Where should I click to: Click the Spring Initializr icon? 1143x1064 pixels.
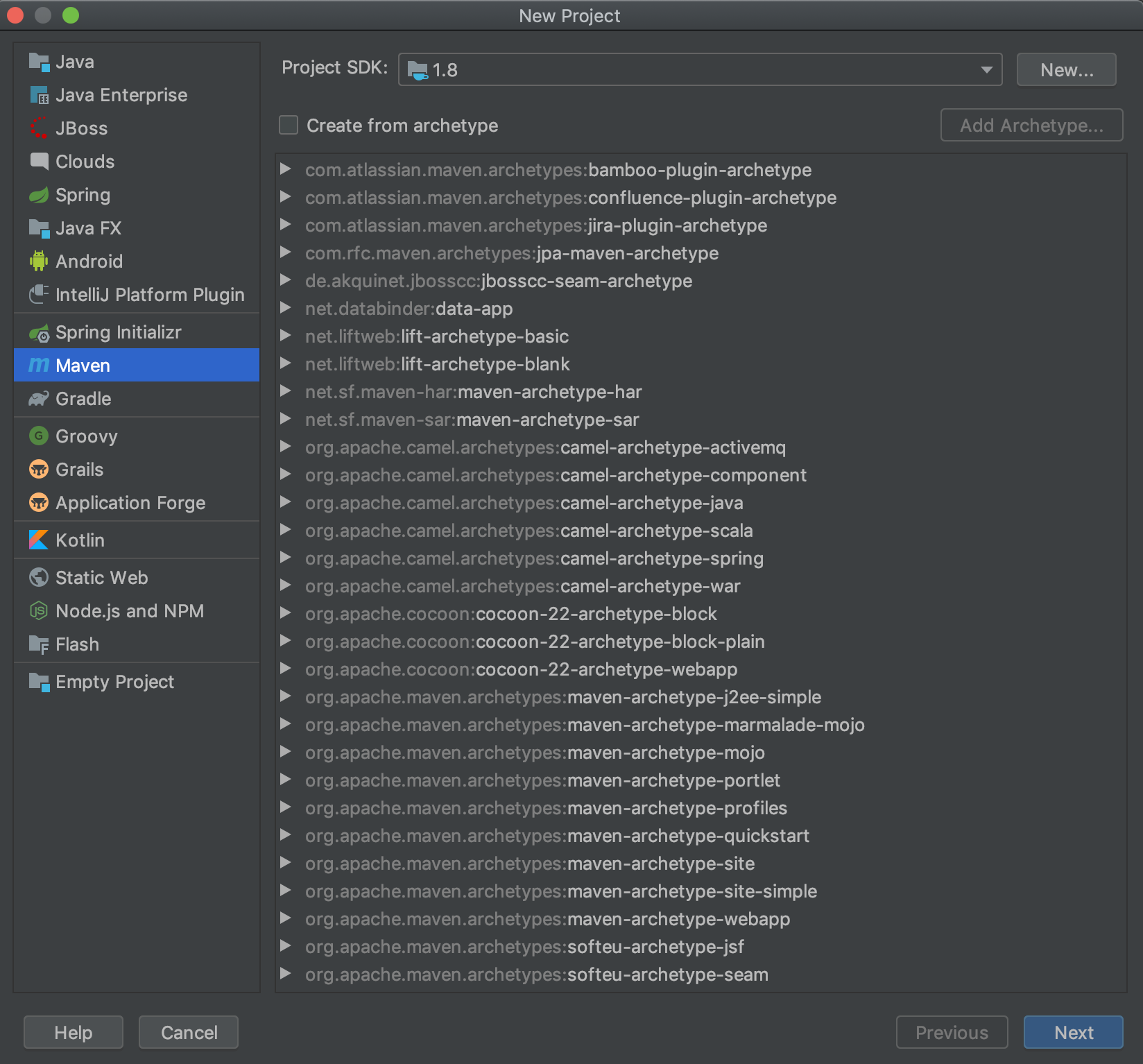39,333
